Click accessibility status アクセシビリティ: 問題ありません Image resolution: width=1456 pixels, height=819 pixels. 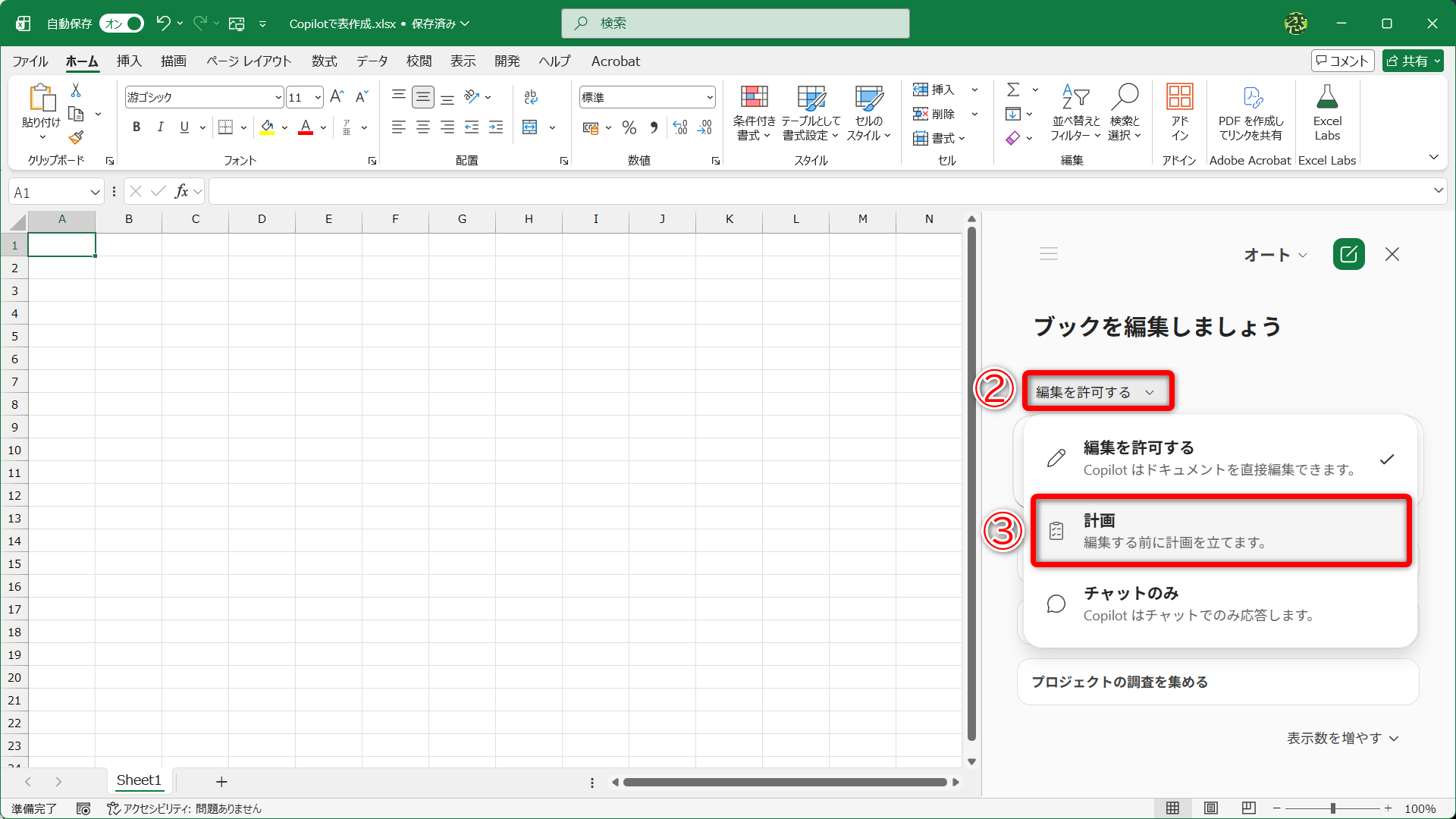(x=184, y=808)
